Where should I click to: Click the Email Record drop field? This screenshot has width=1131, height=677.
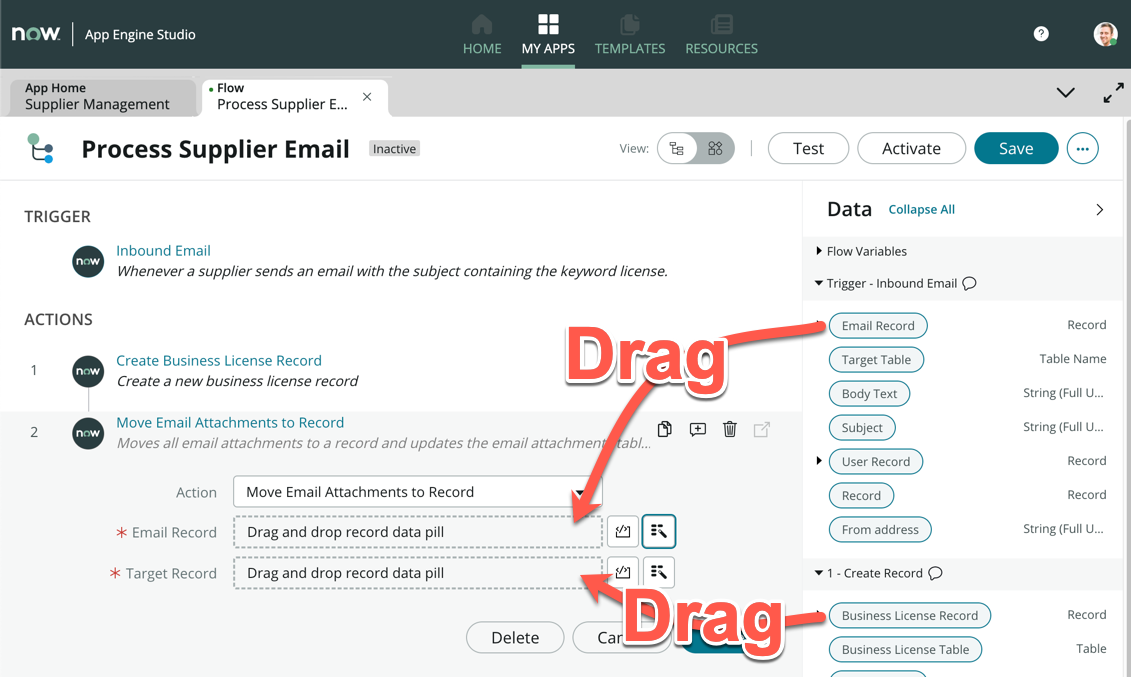coord(417,532)
